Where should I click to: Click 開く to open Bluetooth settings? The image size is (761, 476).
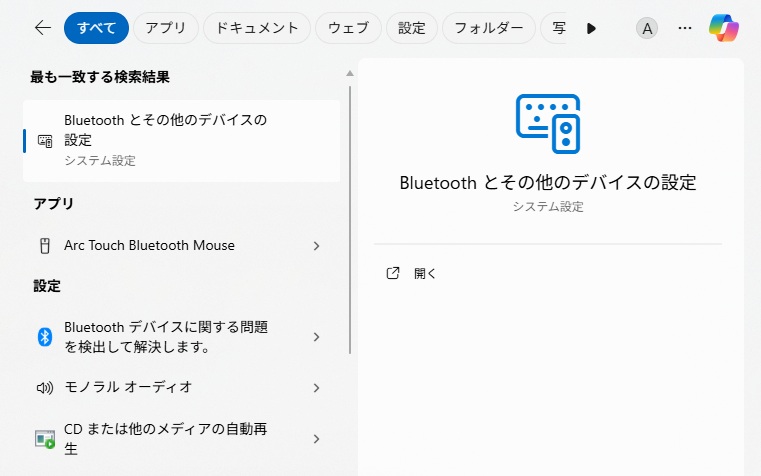[425, 273]
